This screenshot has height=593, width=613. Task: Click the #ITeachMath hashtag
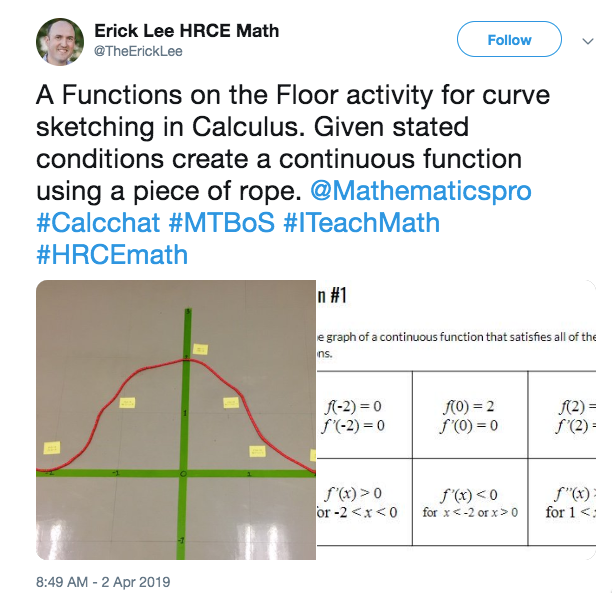click(x=362, y=223)
